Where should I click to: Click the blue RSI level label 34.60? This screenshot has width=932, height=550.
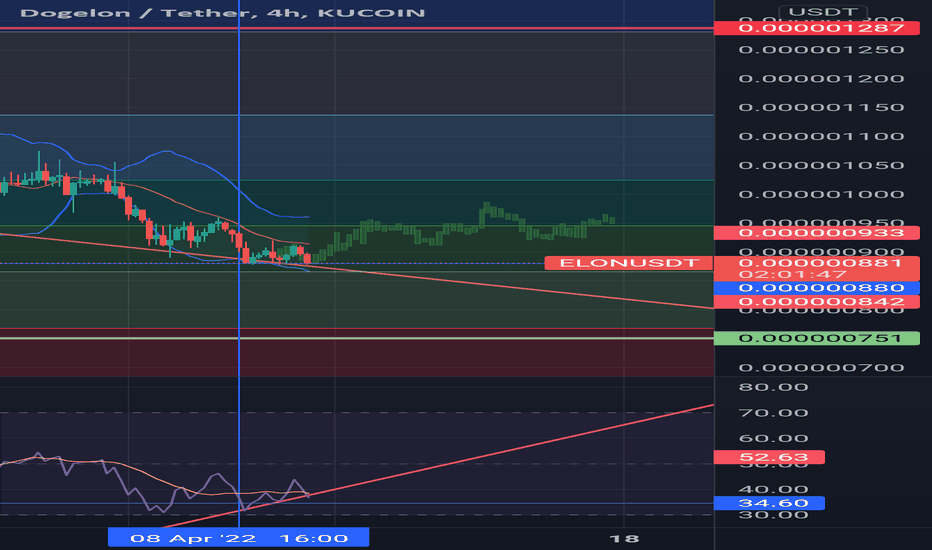point(769,503)
